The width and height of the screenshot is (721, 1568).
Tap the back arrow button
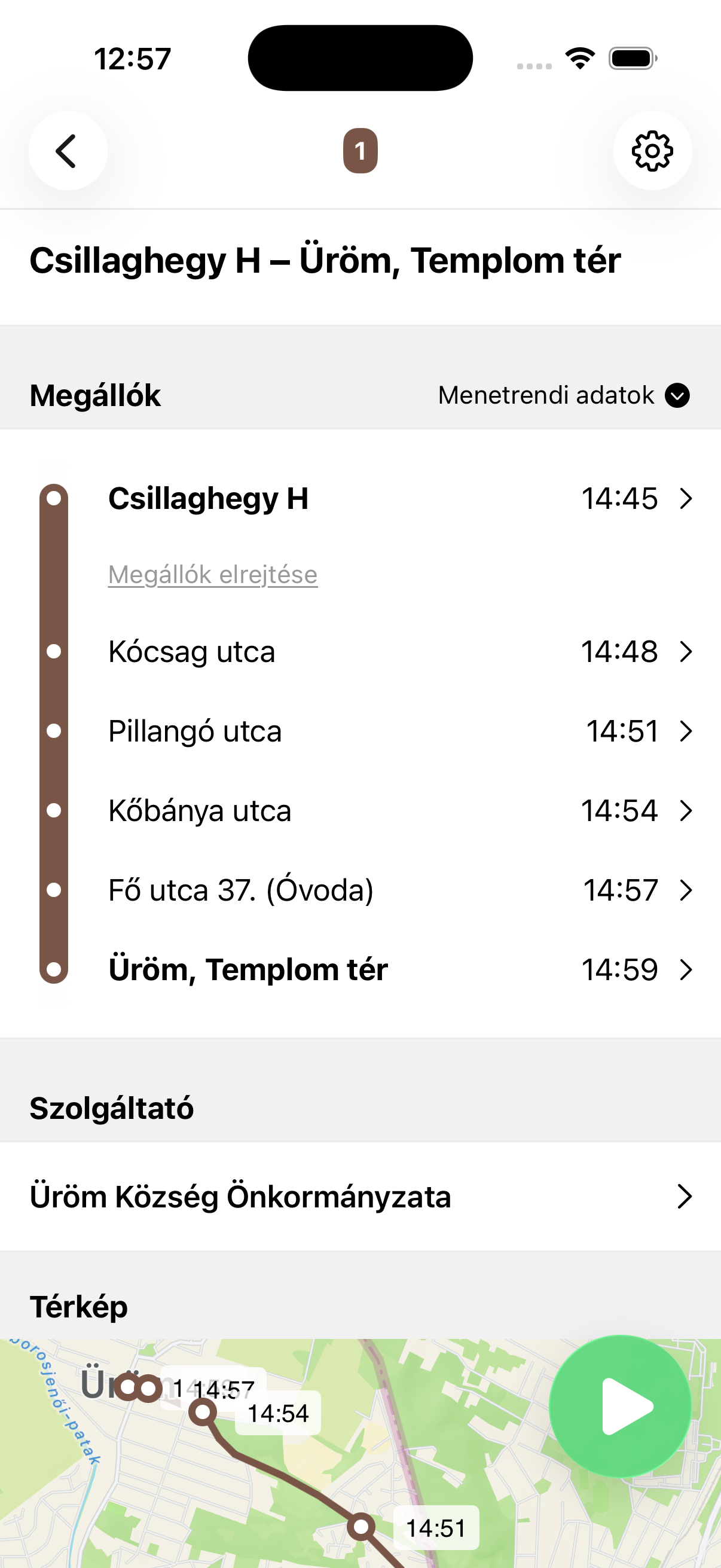68,151
